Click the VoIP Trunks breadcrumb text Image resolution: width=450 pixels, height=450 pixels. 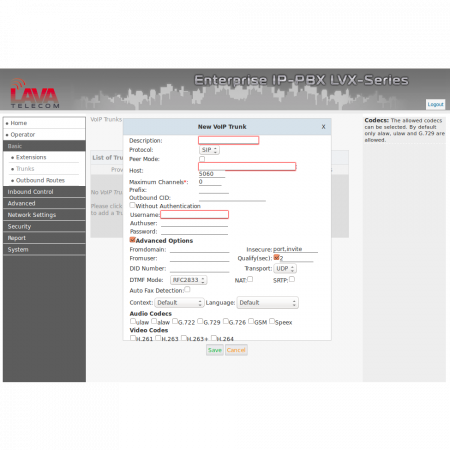(106, 119)
